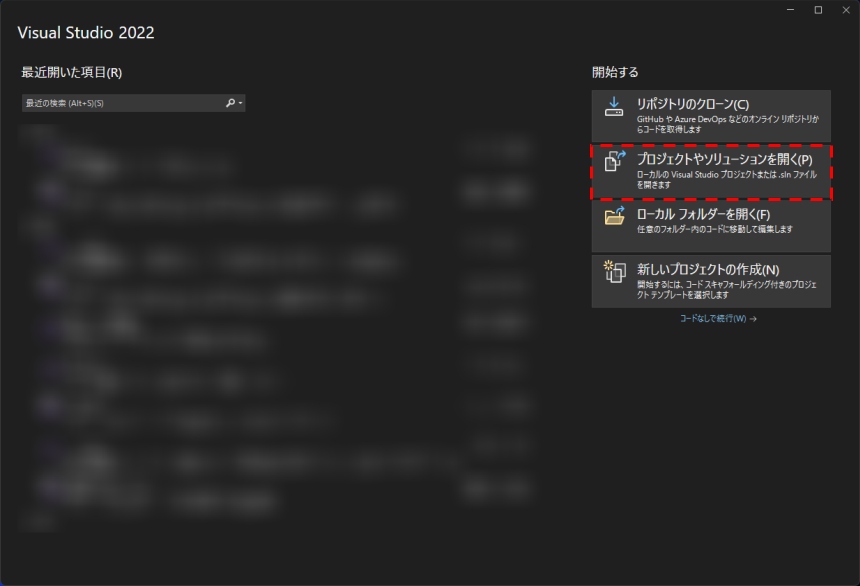Click the .sln ファイル description under open project

point(727,180)
